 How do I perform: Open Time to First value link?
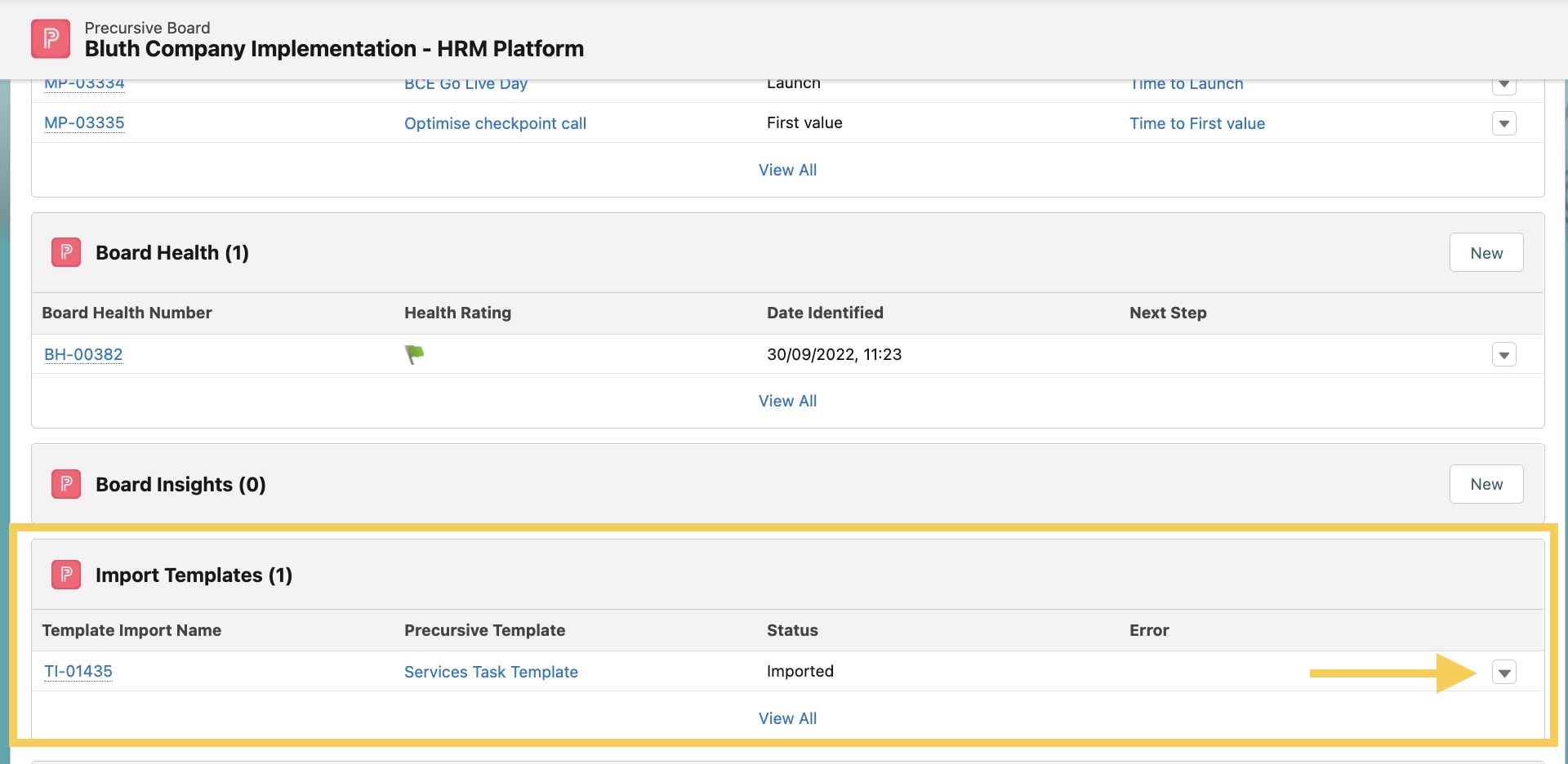tap(1197, 123)
